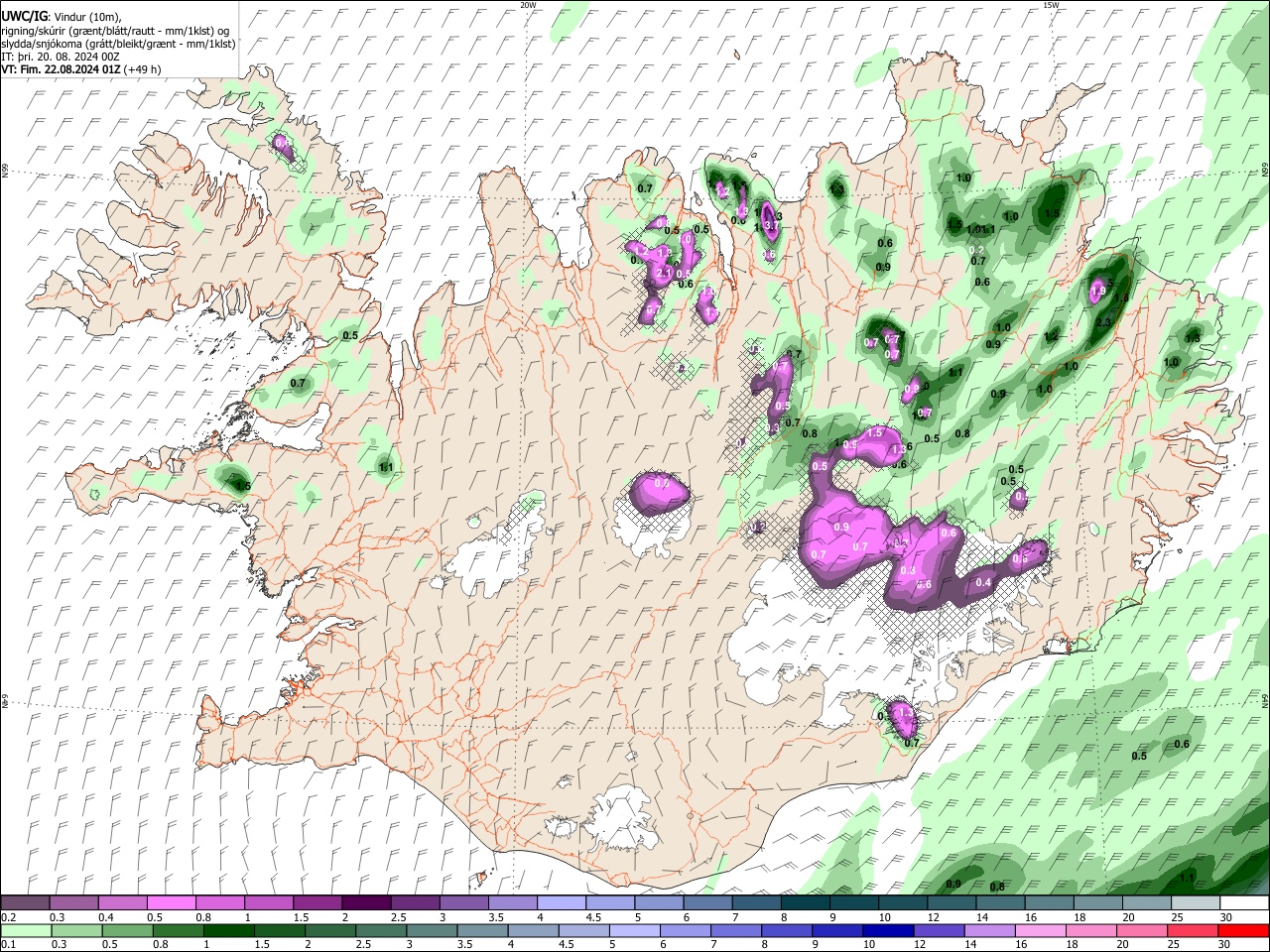
Task: Click the palest green 0.1 mm rain swatch
Action: point(25,930)
